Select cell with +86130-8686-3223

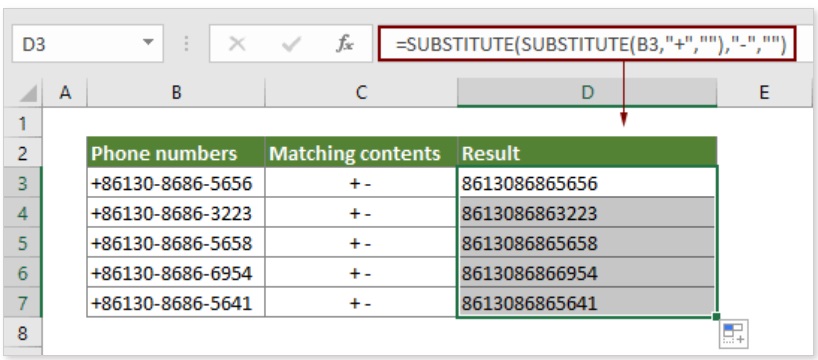pos(176,213)
